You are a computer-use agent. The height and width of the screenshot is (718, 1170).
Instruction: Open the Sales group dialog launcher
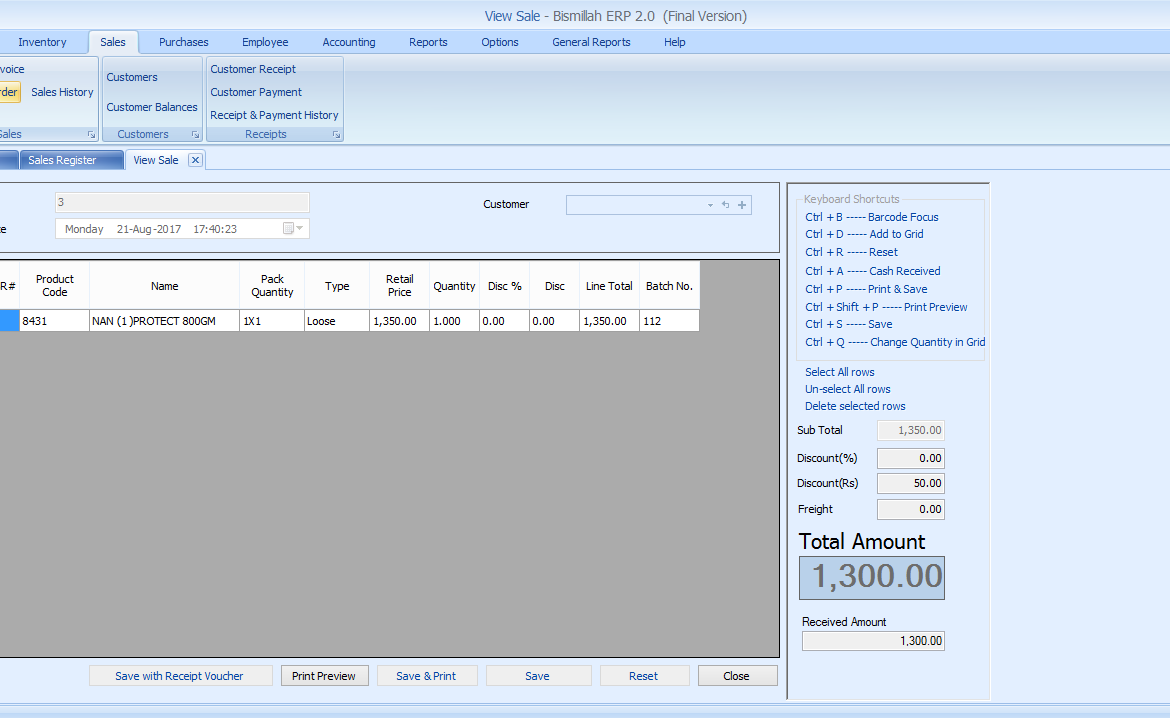91,135
